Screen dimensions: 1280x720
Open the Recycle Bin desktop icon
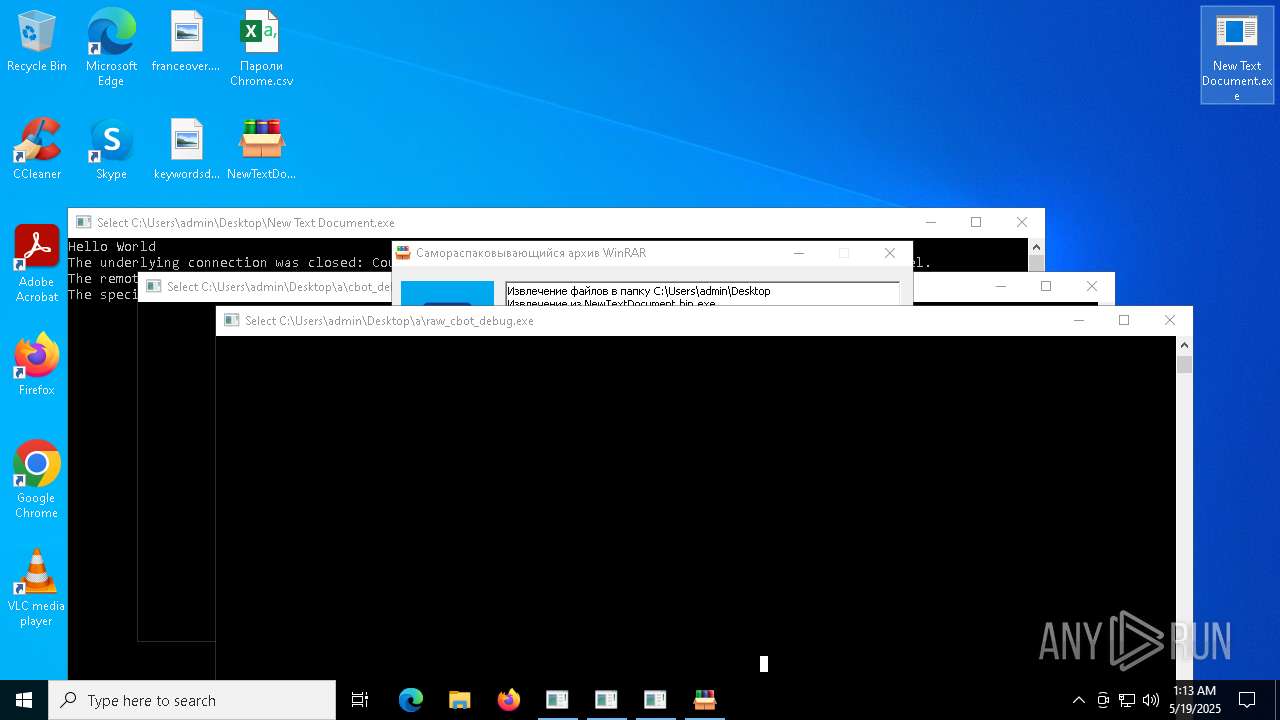coord(37,42)
